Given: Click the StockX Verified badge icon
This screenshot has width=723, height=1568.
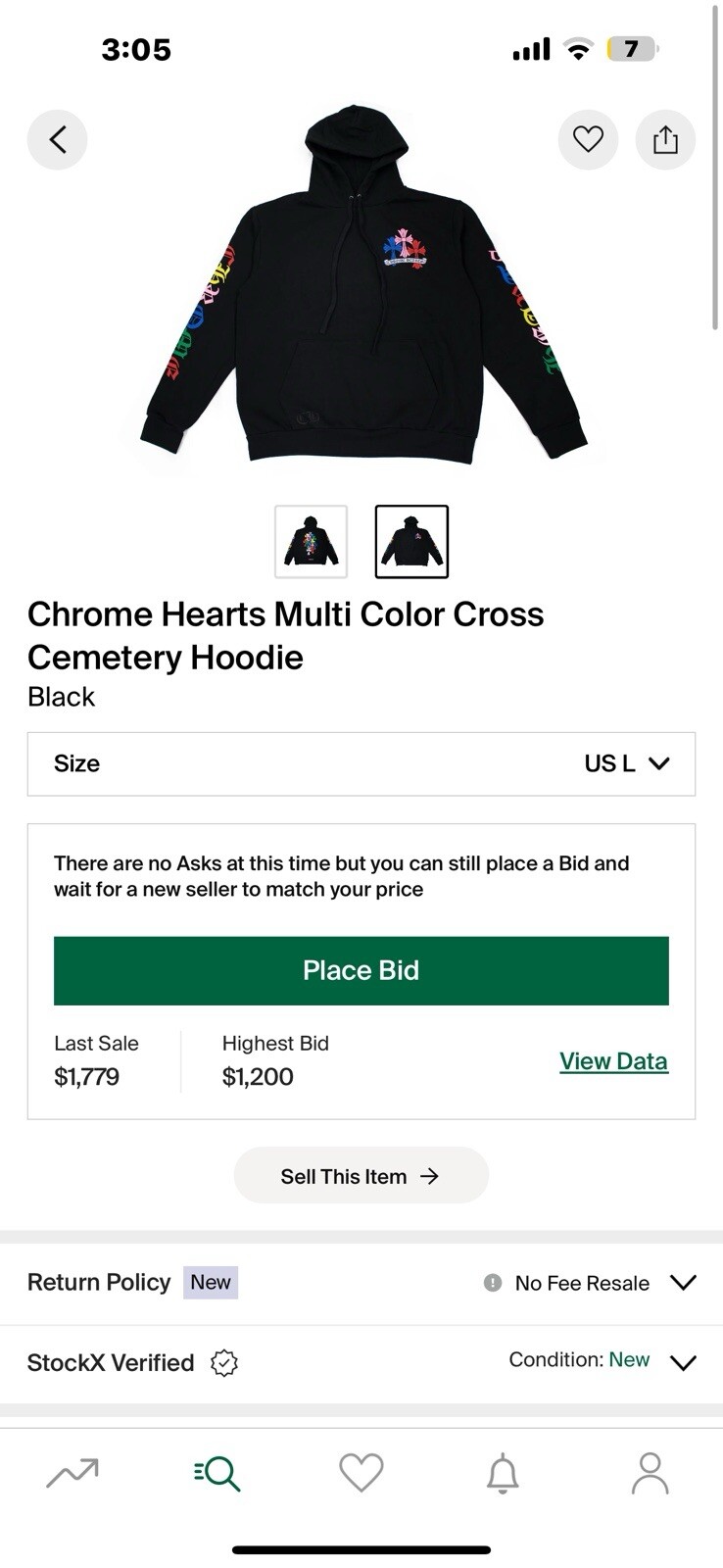Looking at the screenshot, I should (x=224, y=1362).
